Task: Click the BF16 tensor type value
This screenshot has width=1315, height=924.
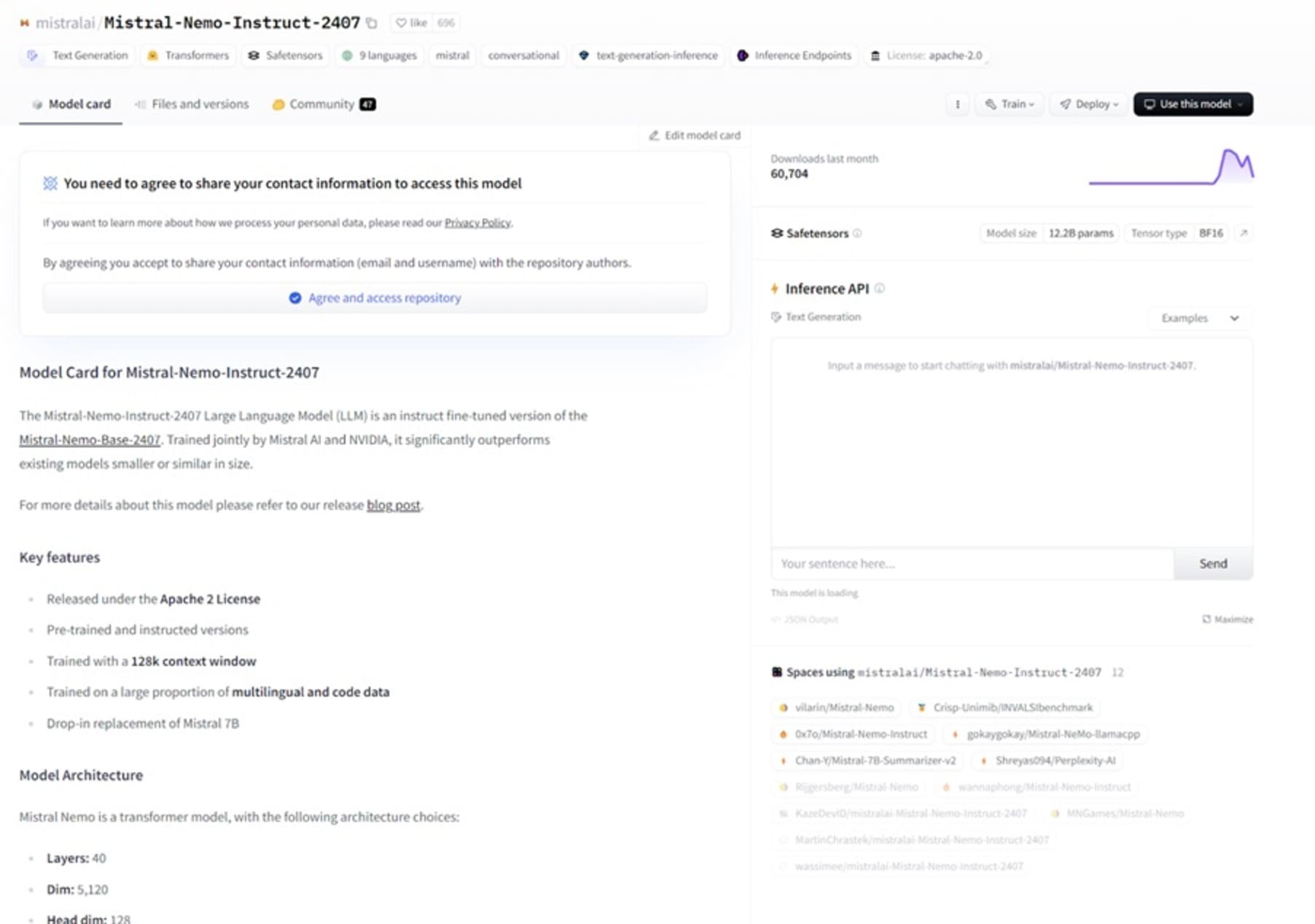Action: tap(1211, 233)
